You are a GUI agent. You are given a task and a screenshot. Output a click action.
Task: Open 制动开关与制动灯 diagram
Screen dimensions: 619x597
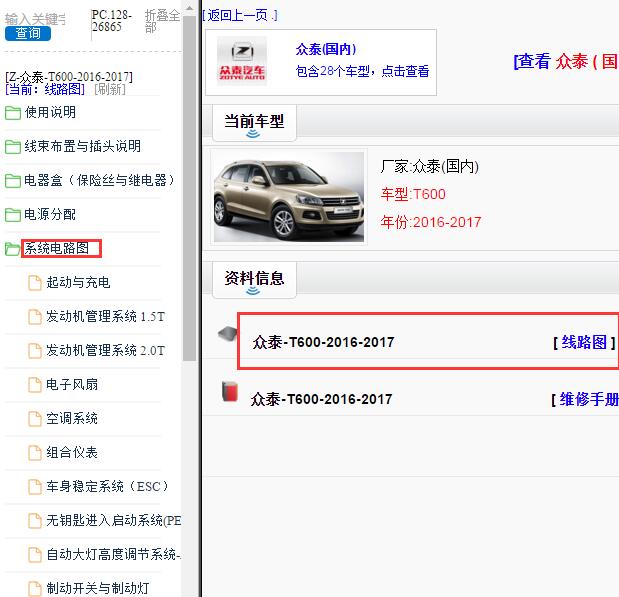98,588
